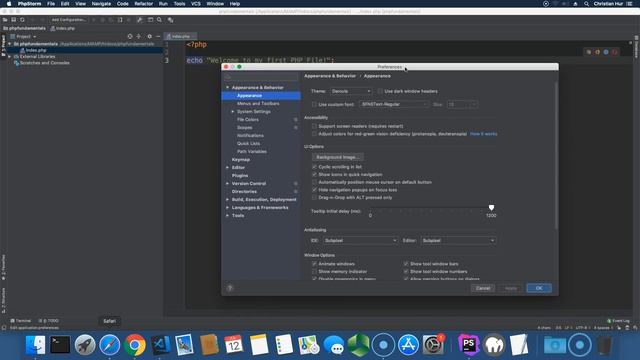Enable Use dark window headers checkbox

(380, 91)
